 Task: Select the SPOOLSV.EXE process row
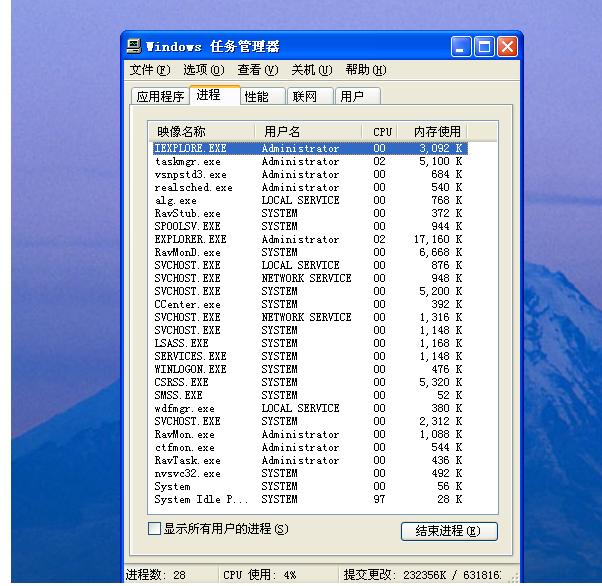(310, 226)
